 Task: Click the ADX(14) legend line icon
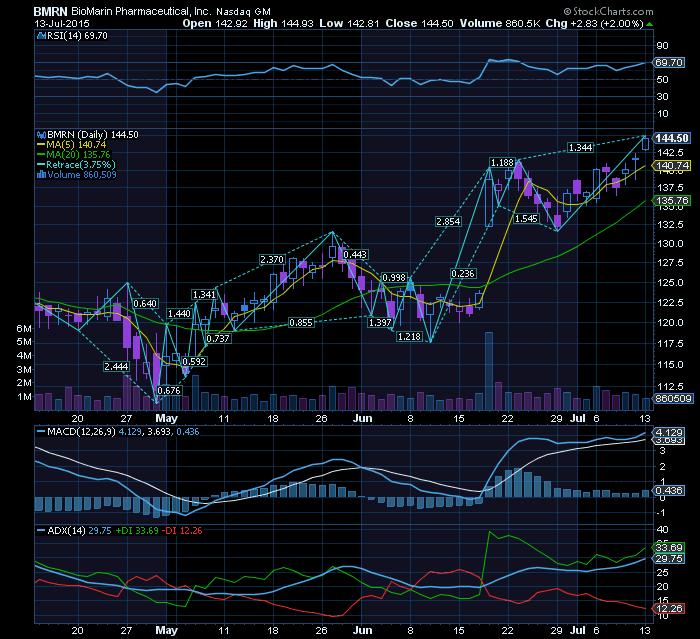[x=41, y=531]
